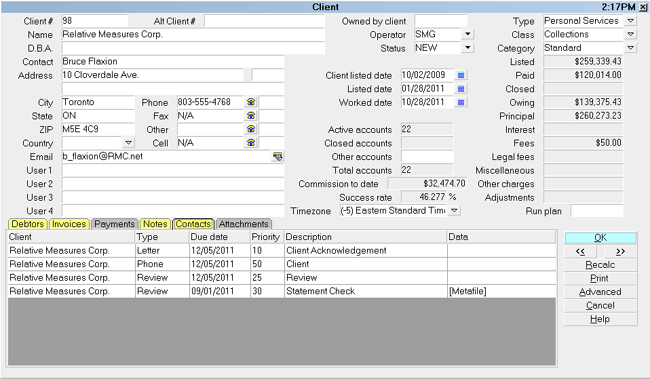Click the OK button
650x379 pixels.
[600, 238]
